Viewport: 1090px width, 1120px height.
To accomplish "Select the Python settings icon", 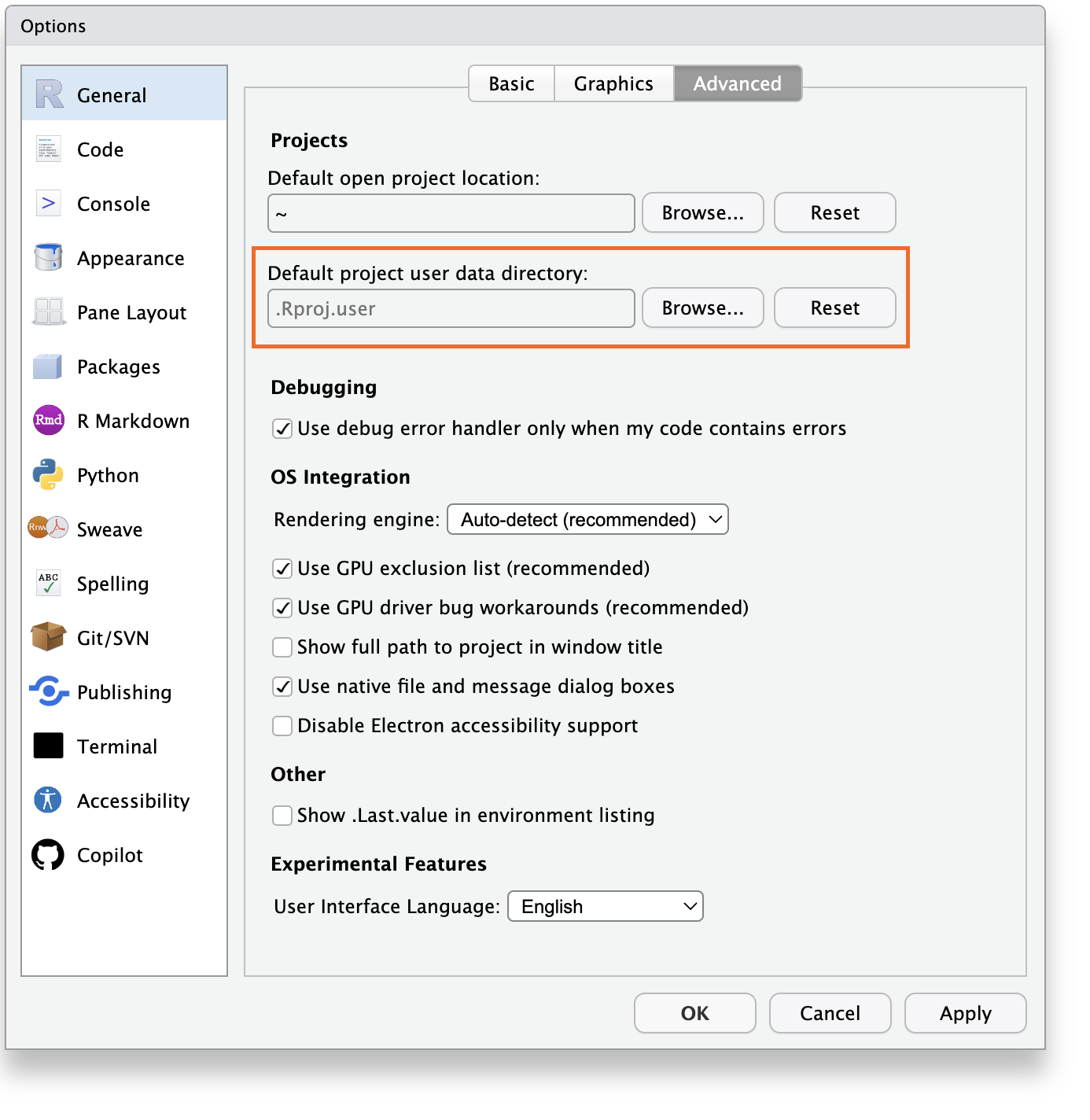I will 48,475.
